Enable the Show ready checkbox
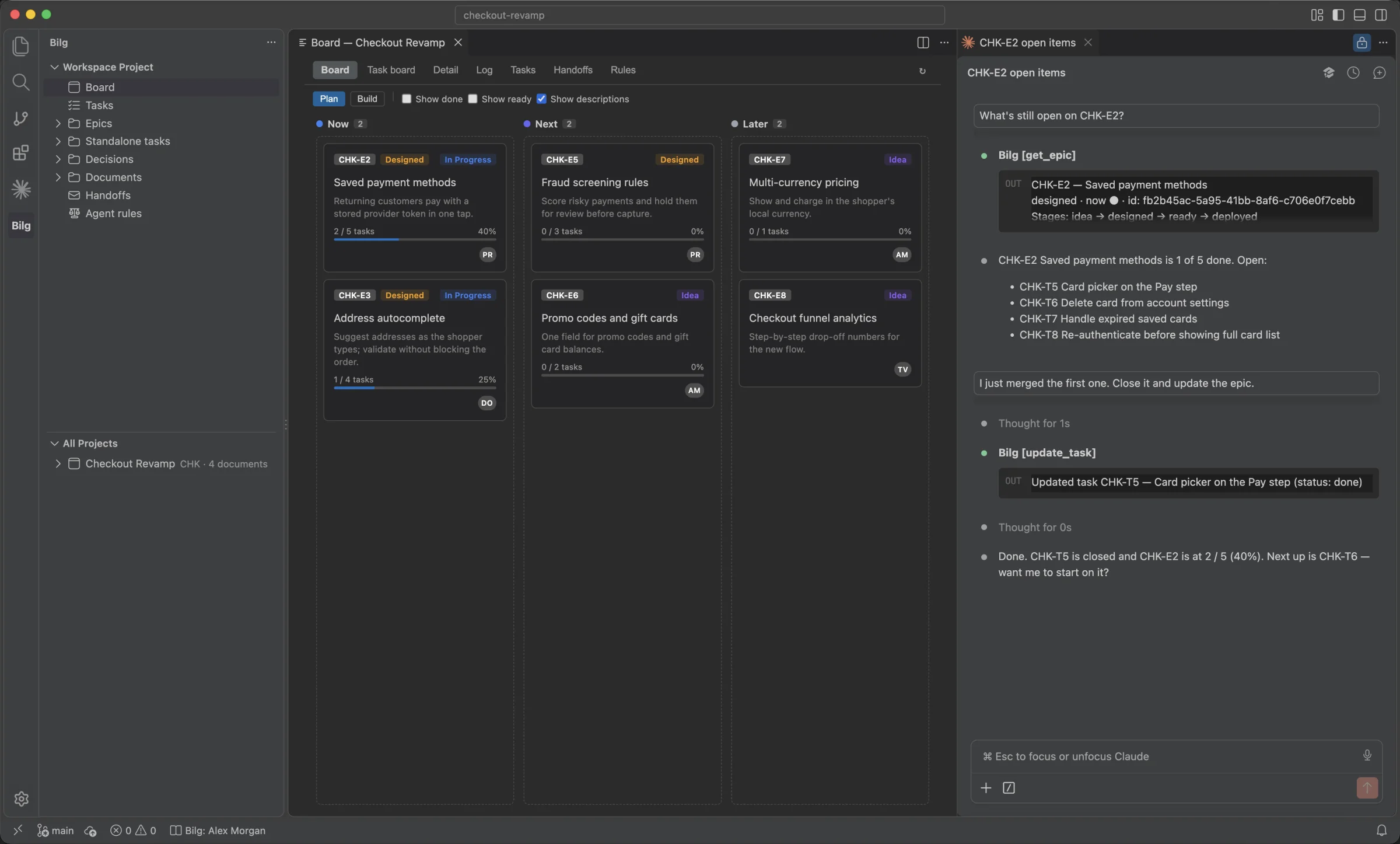The width and height of the screenshot is (1400, 844). [x=473, y=99]
